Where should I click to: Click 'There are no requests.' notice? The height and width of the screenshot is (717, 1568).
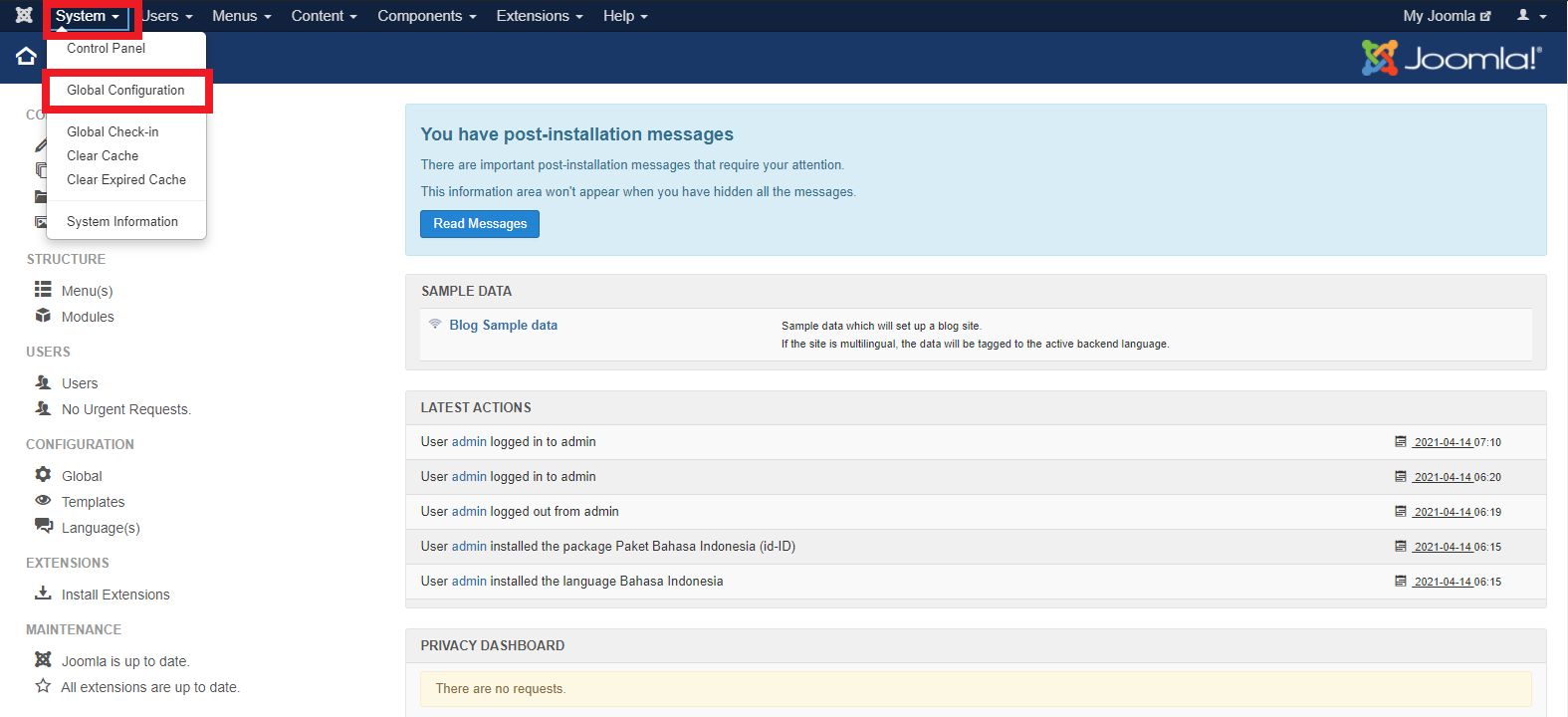[976, 688]
